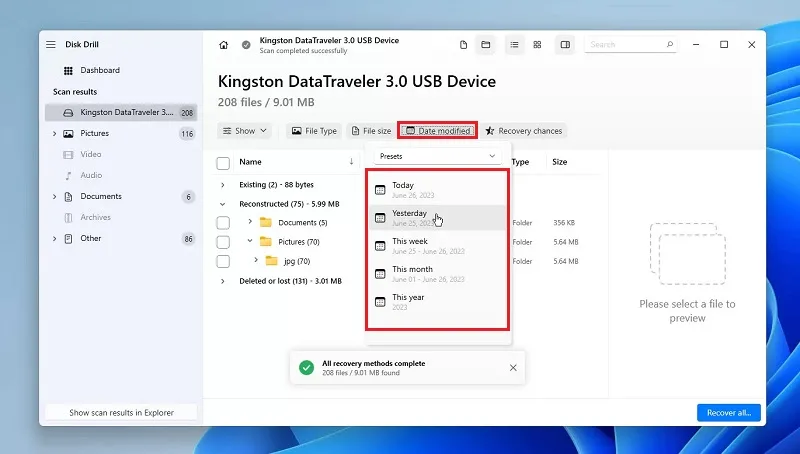Expand the Deleted or lost (131) group
The height and width of the screenshot is (454, 800).
pyautogui.click(x=222, y=281)
